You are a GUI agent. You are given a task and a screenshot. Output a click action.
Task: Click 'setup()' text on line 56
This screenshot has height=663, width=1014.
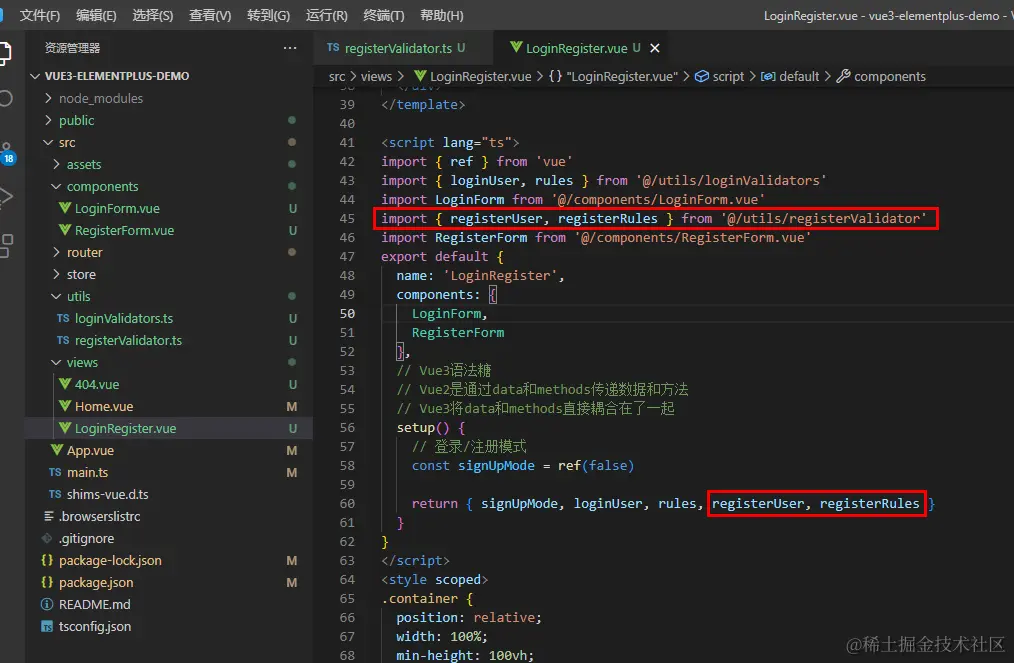tap(423, 428)
